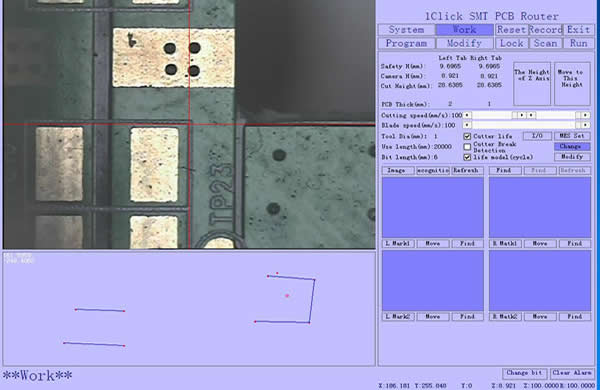600x390 pixels.
Task: Open the Record panel
Action: click(545, 30)
